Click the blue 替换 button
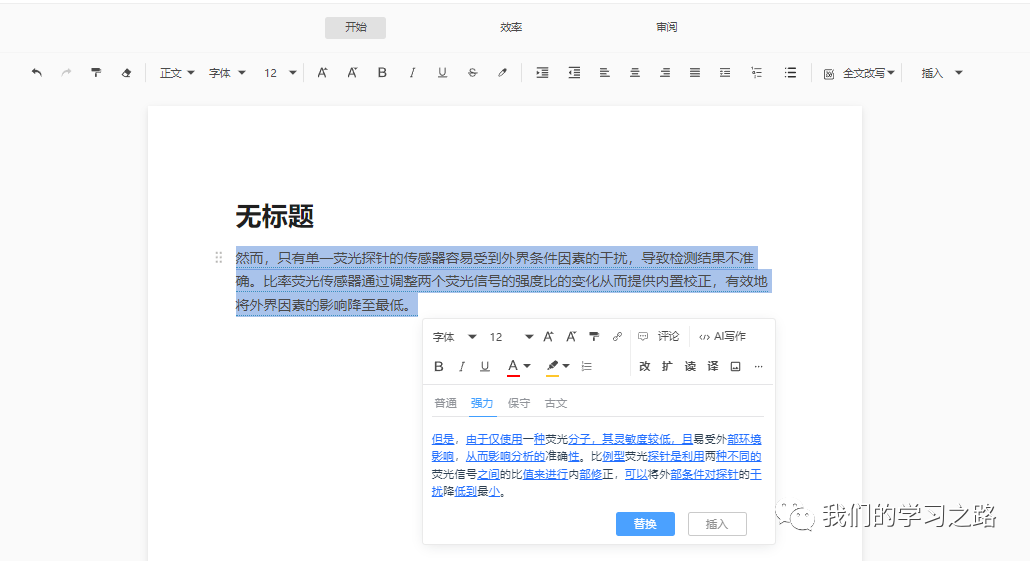Screen dimensions: 1030x561 (x=645, y=524)
